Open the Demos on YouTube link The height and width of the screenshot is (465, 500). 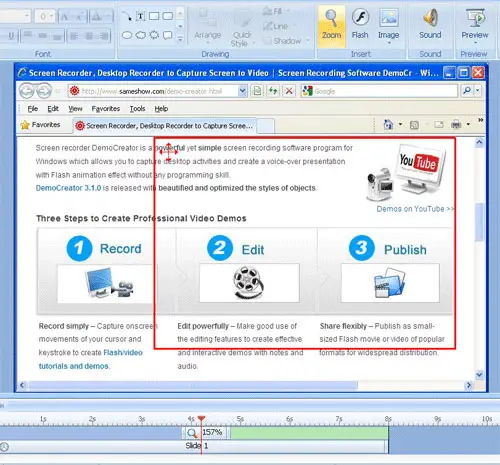415,209
